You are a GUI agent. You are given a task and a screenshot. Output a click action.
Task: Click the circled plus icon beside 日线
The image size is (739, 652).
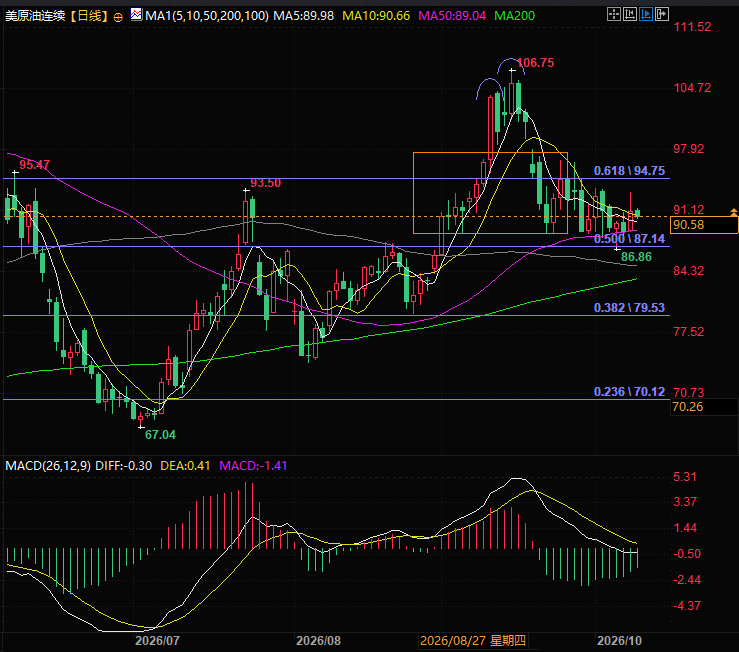(x=118, y=17)
